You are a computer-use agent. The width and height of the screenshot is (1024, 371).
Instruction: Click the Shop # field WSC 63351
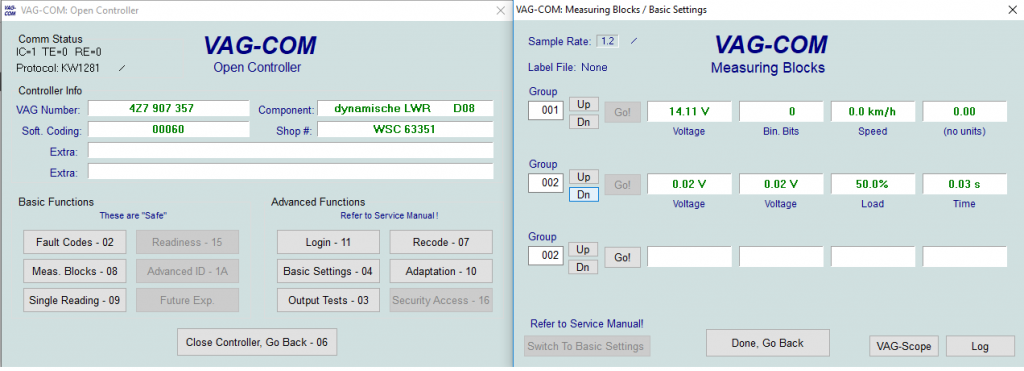tap(405, 129)
